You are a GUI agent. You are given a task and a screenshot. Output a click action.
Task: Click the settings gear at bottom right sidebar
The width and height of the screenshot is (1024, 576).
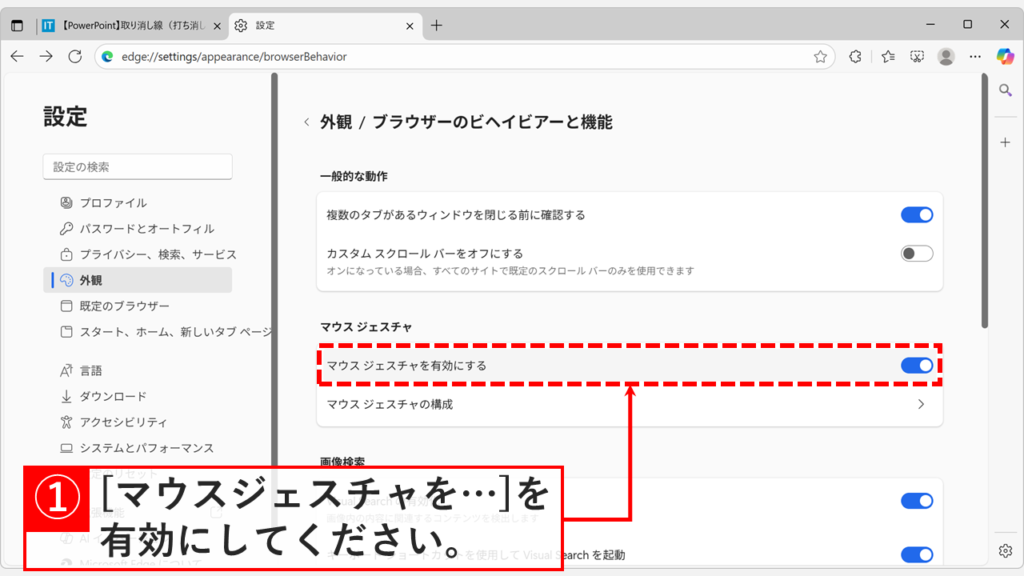point(1006,550)
